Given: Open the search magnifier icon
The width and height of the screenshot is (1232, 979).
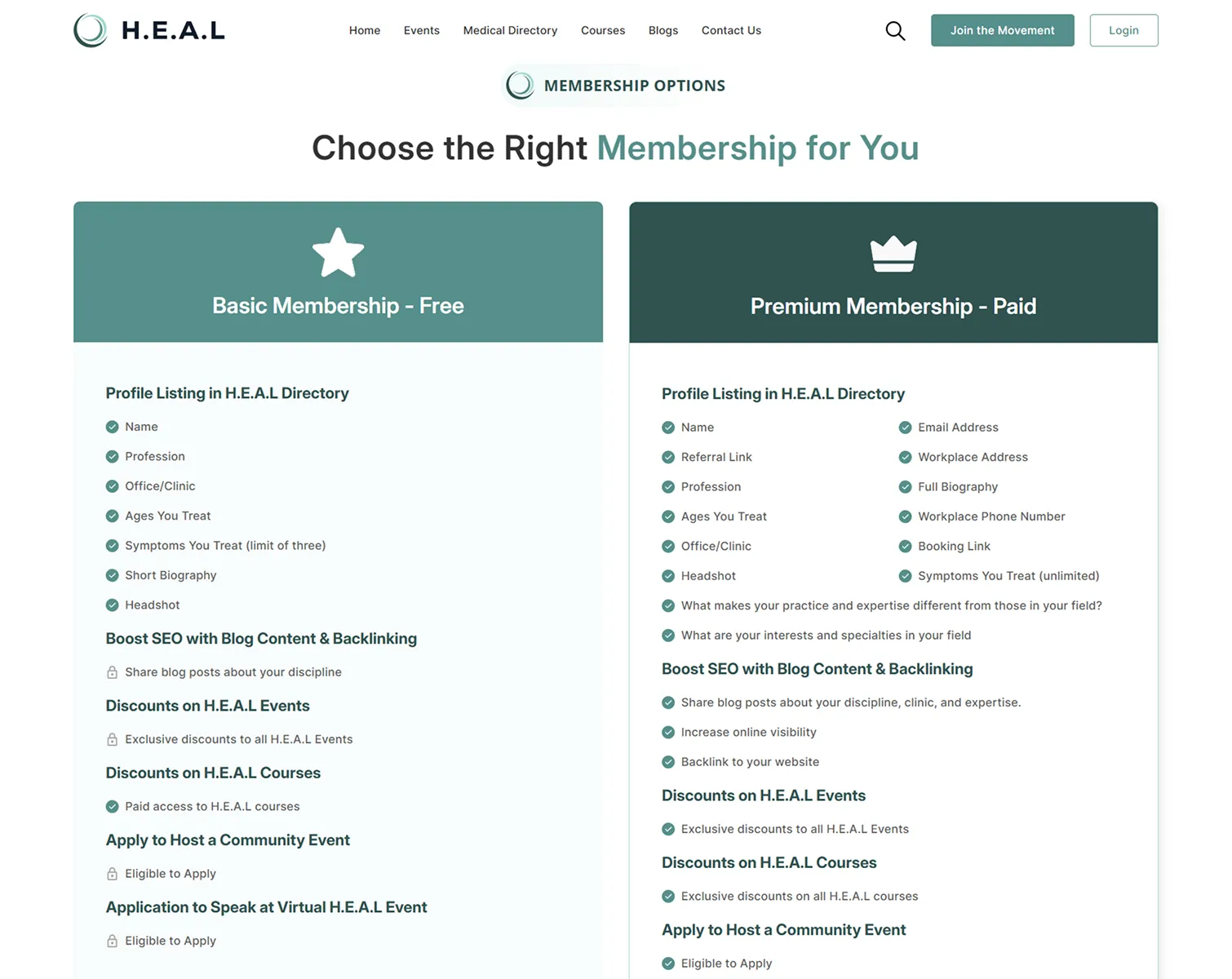Looking at the screenshot, I should point(895,31).
